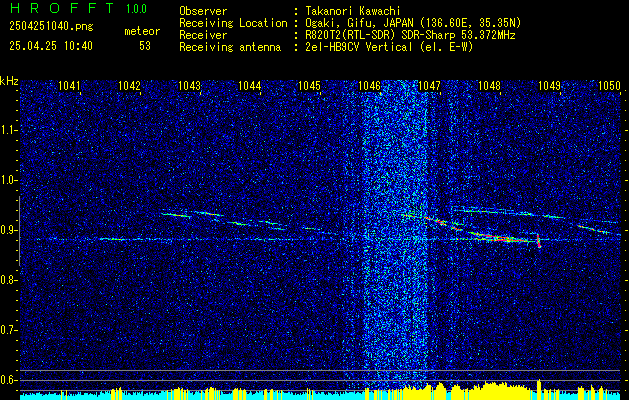Click time marker 1049
Viewport: 629px width, 400px height.
tap(550, 86)
